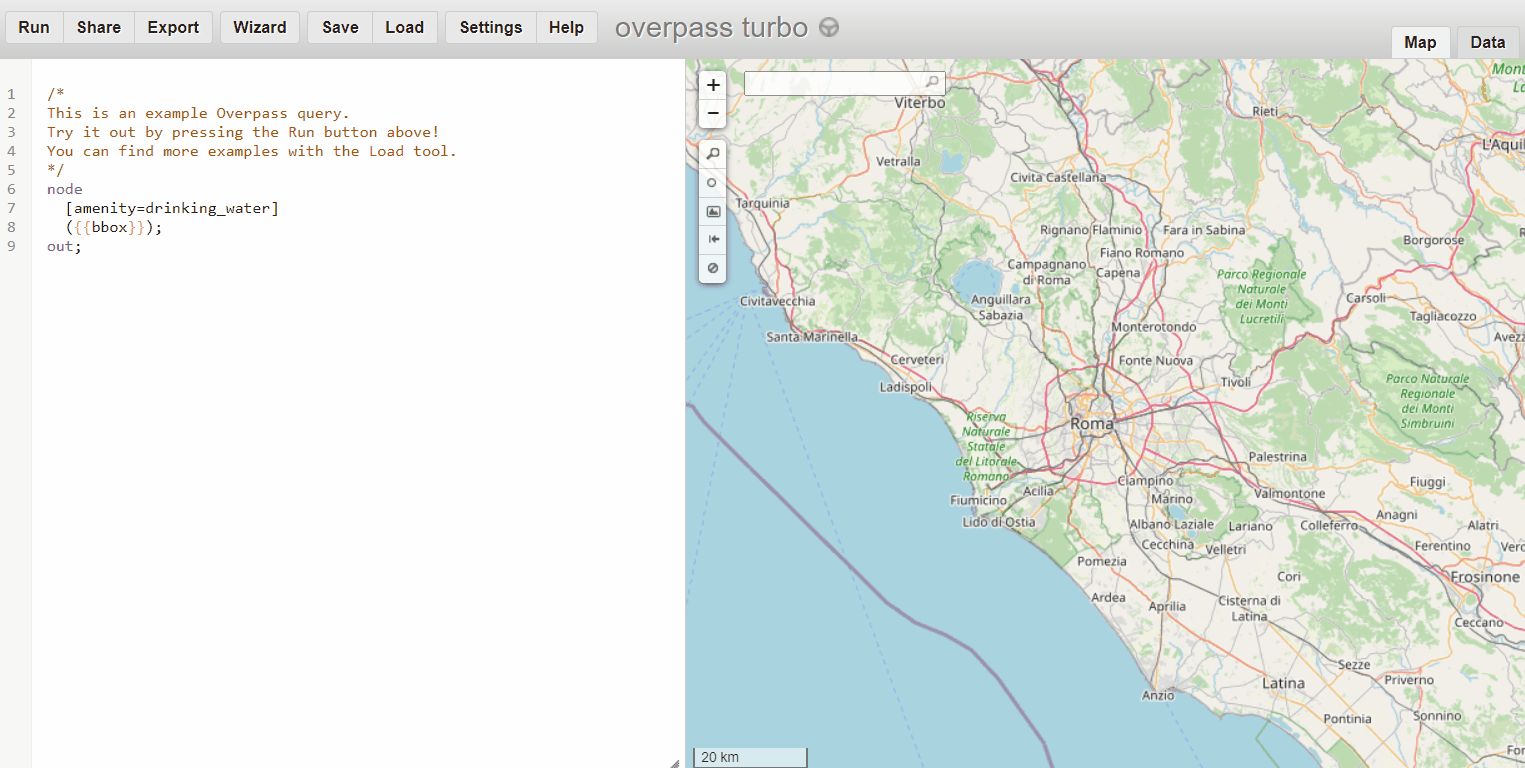1525x768 pixels.
Task: Save the current query
Action: pyautogui.click(x=340, y=27)
